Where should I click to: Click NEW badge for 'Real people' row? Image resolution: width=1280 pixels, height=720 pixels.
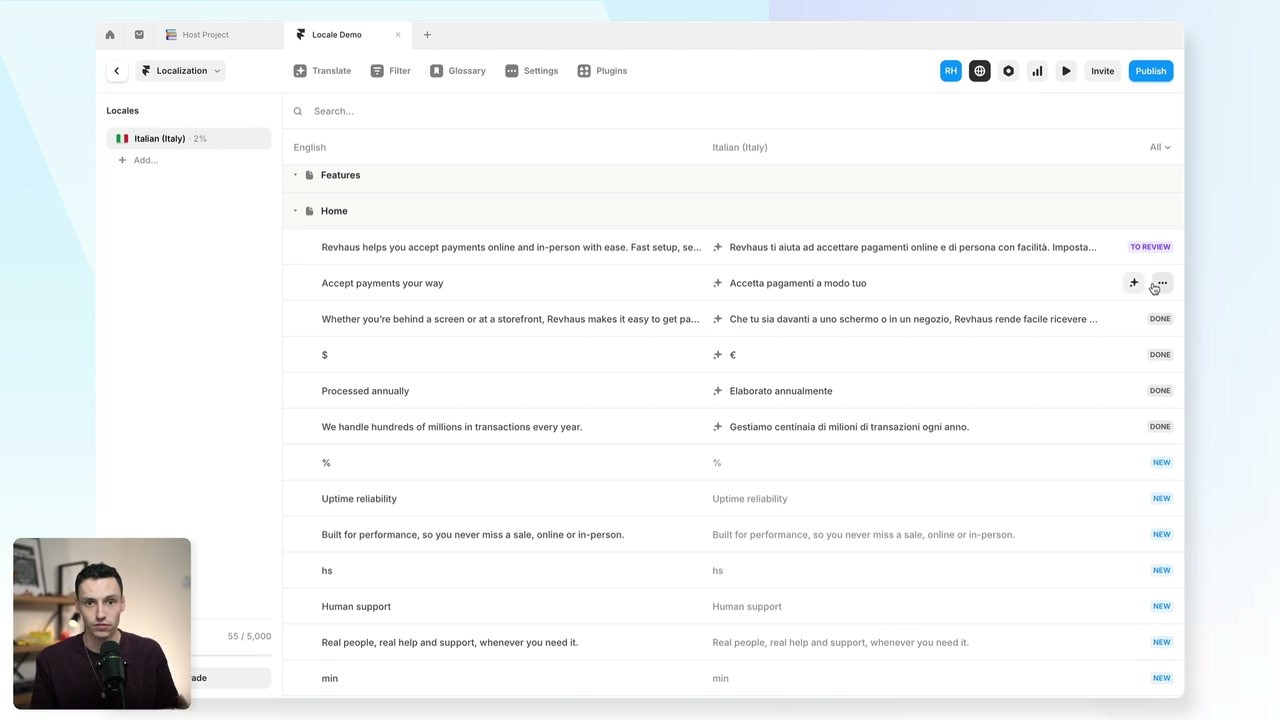(1161, 643)
